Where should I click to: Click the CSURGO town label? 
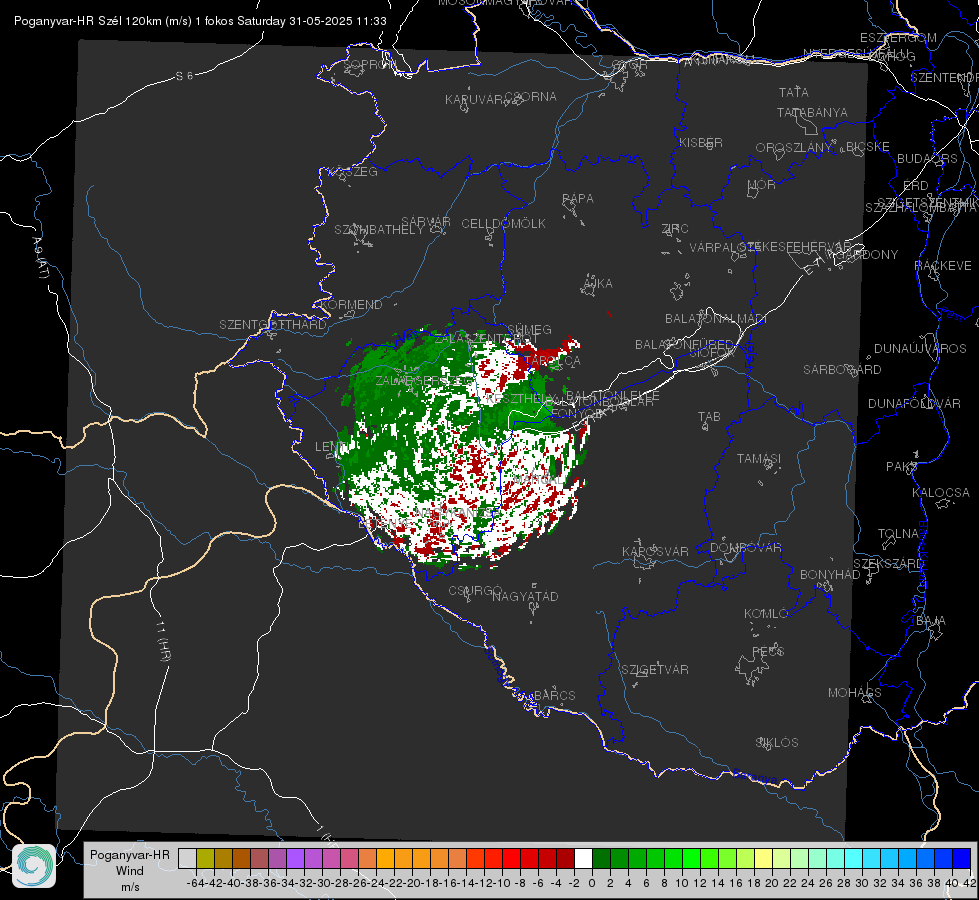(475, 590)
